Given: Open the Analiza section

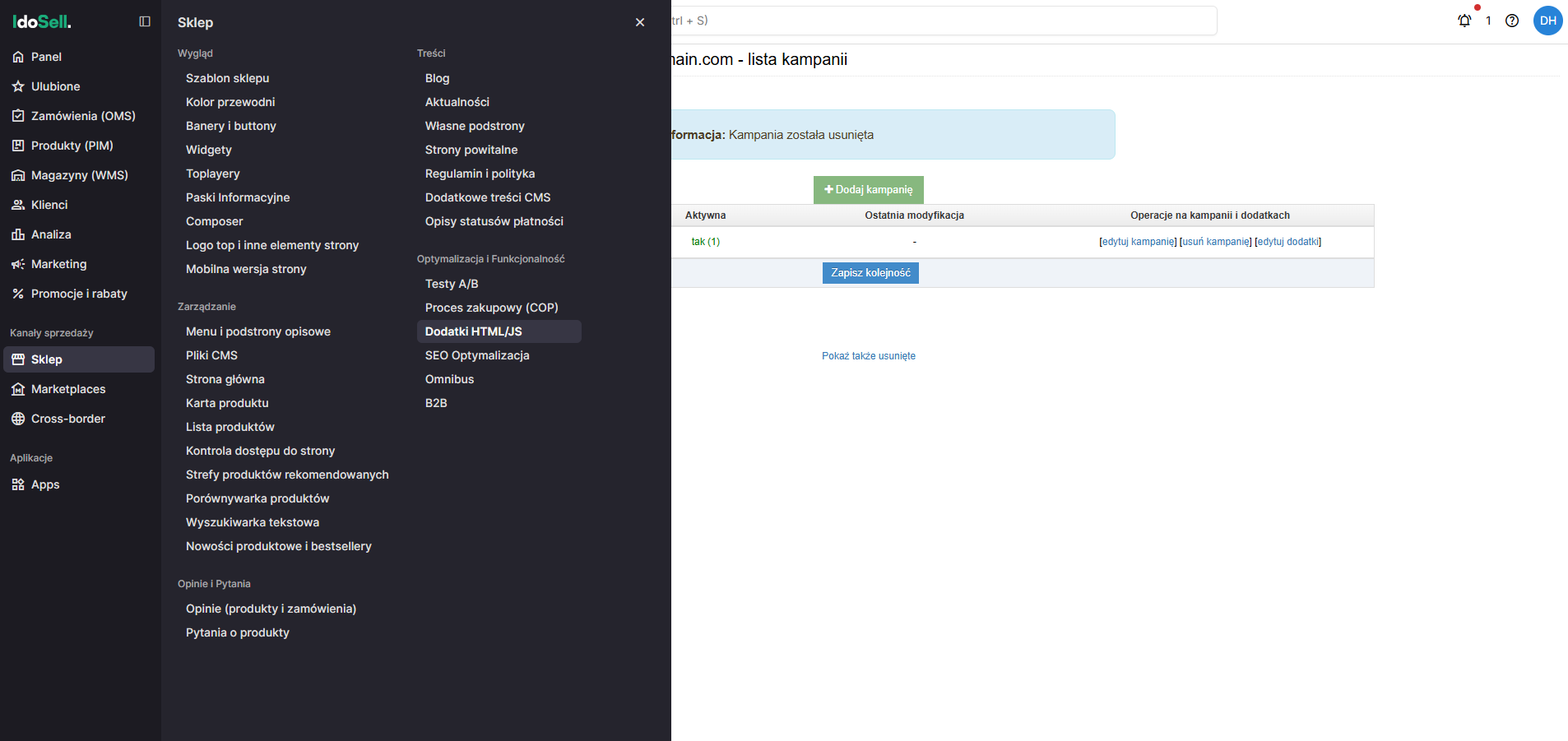Looking at the screenshot, I should [52, 234].
